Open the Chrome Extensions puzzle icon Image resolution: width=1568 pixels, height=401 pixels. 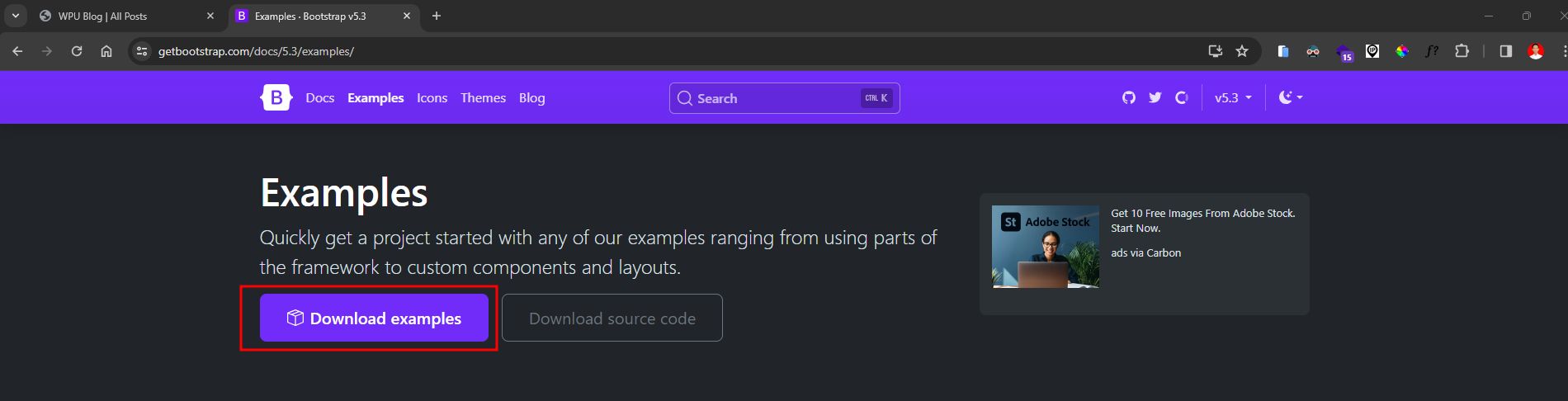1462,51
